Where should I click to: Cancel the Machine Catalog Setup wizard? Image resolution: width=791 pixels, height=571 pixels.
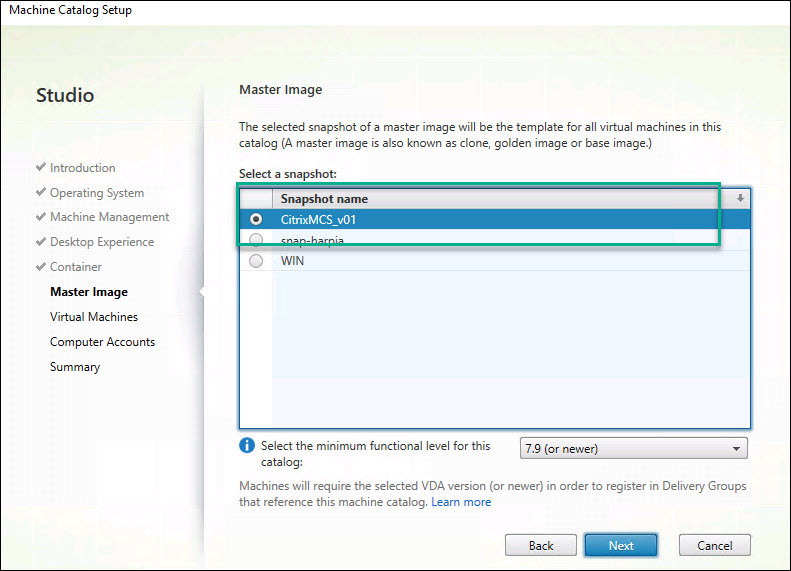(714, 545)
